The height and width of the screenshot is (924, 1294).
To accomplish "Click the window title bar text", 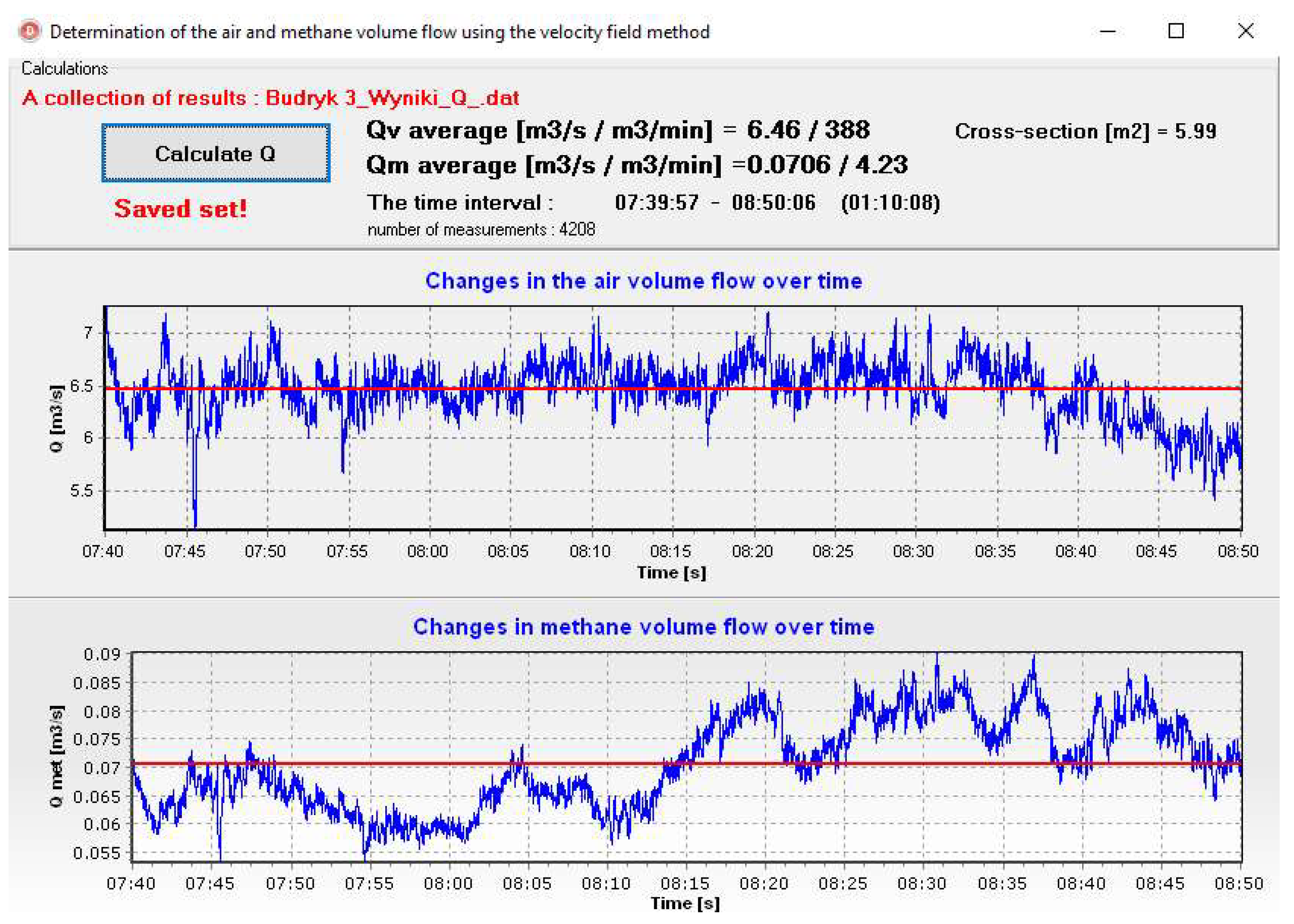I will coord(380,32).
